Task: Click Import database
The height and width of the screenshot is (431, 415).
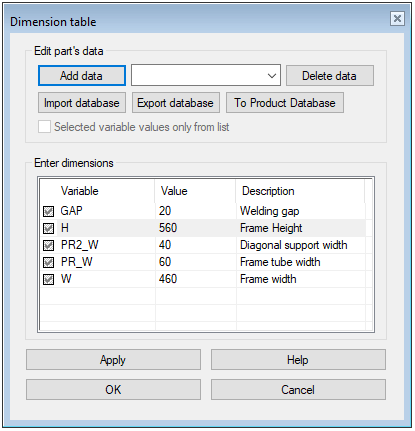Action: [x=82, y=103]
